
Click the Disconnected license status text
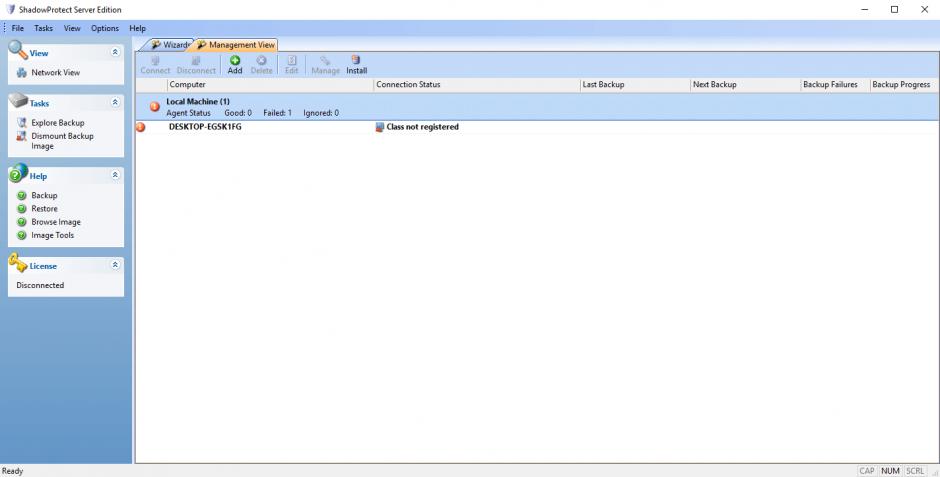(40, 285)
